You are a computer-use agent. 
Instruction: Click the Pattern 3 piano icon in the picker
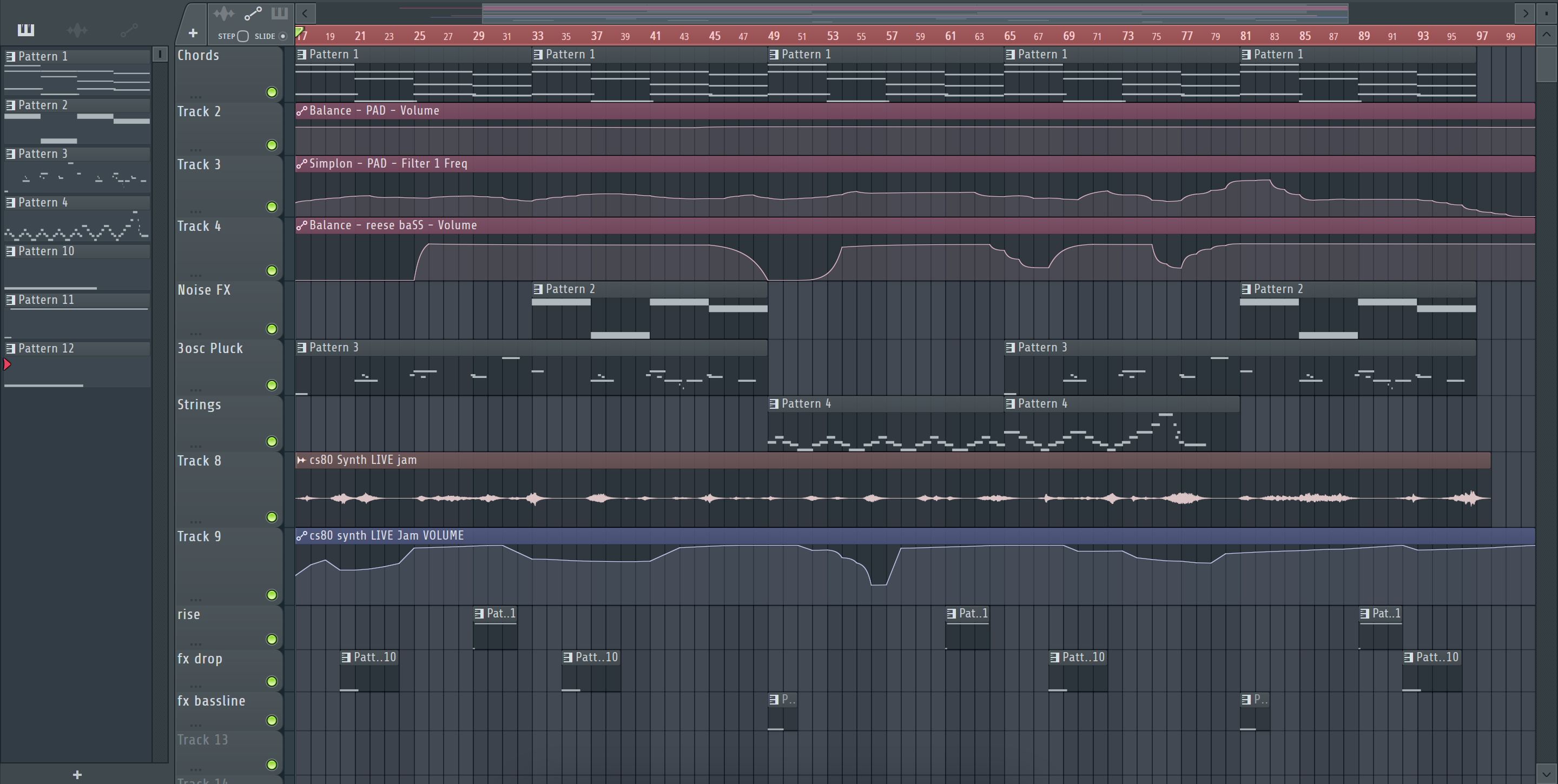[10, 154]
